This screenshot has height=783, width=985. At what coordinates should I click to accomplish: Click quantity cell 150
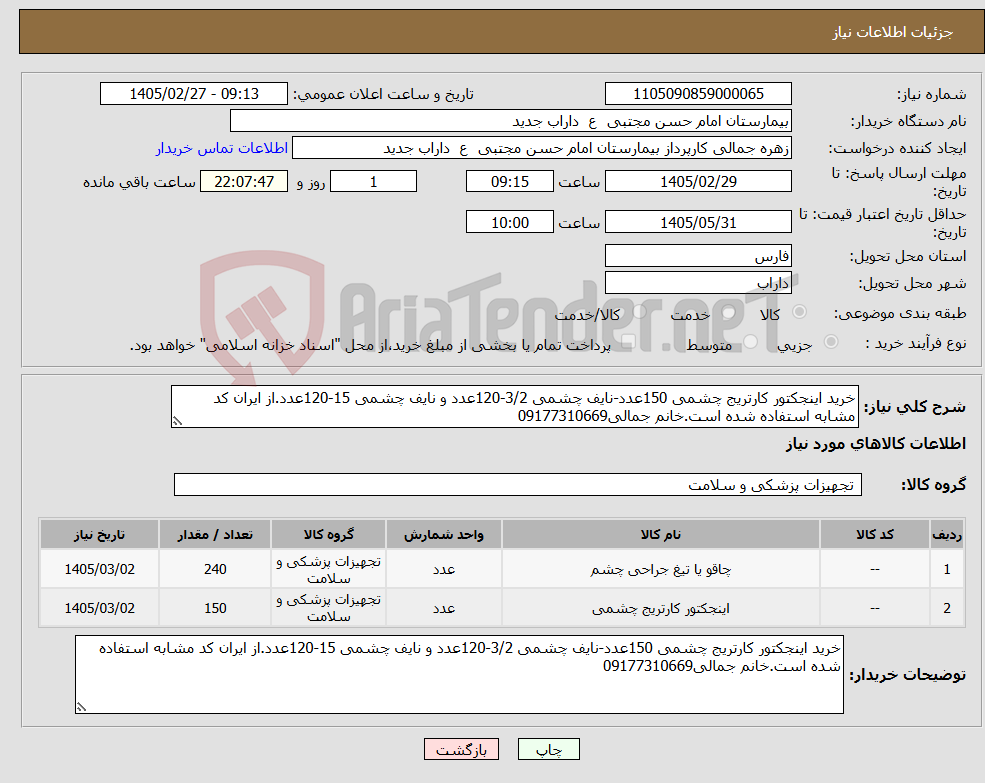215,608
